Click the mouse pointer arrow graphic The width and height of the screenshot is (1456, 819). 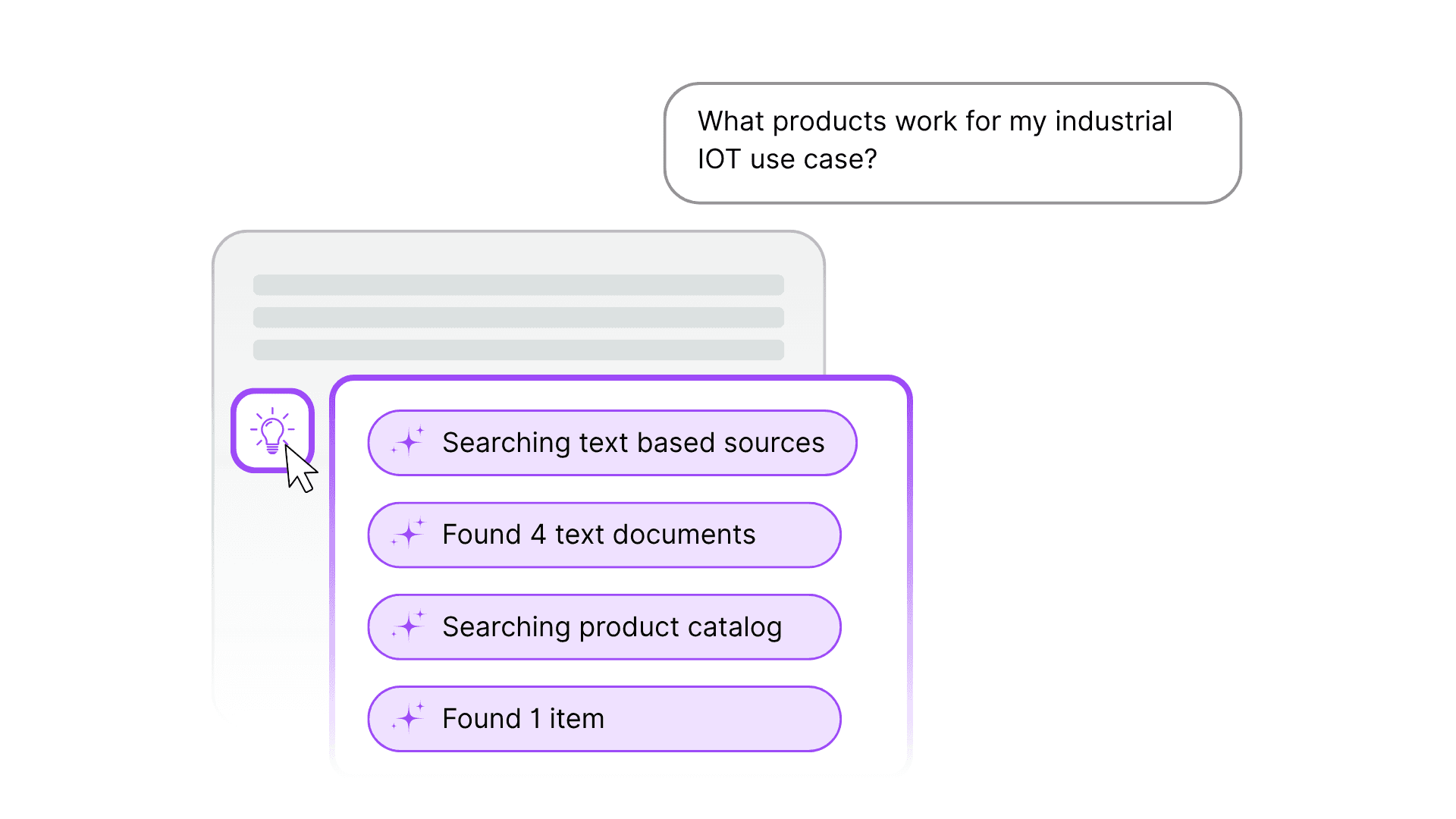(300, 469)
